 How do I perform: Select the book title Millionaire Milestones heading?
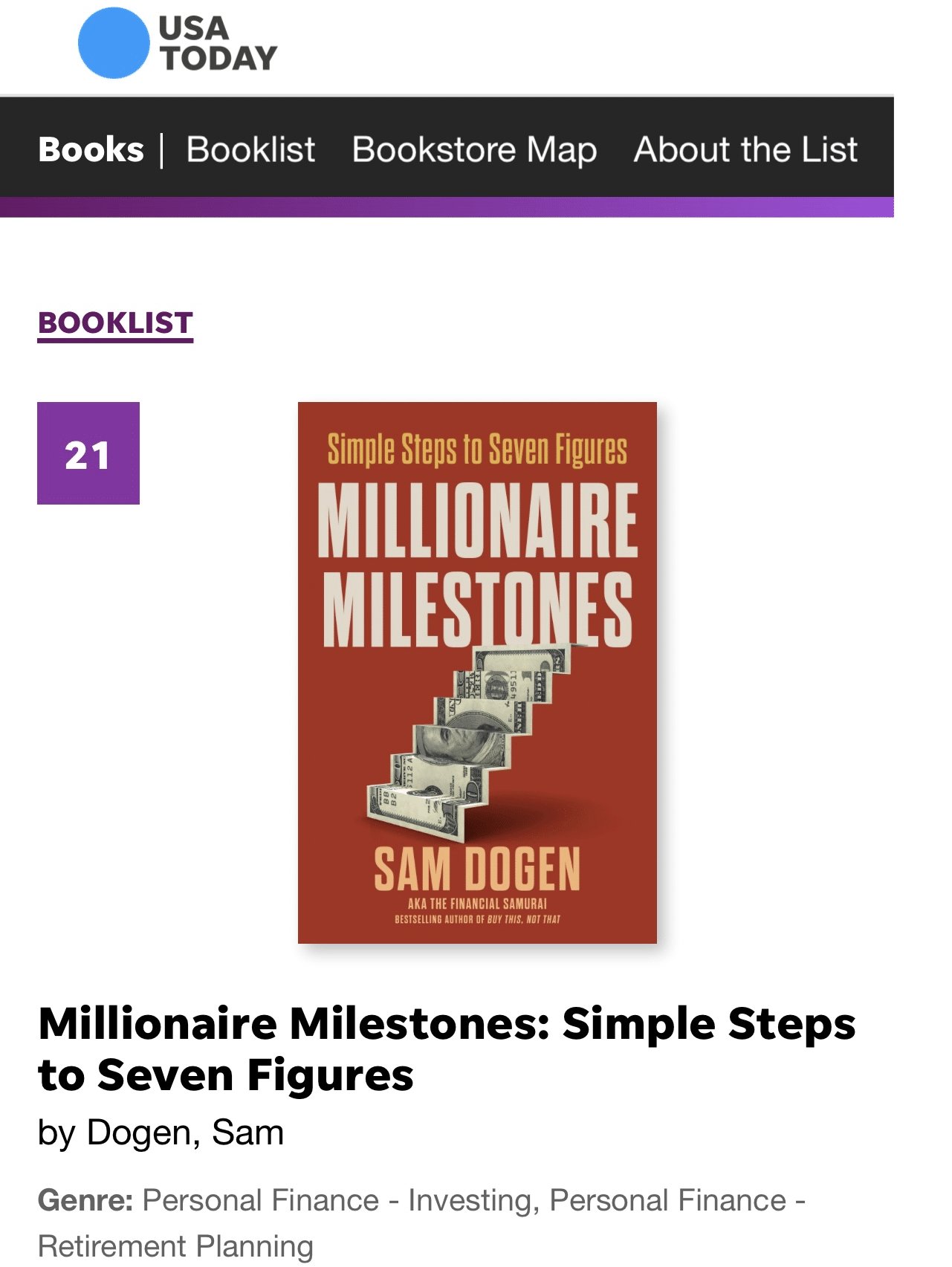447,1046
